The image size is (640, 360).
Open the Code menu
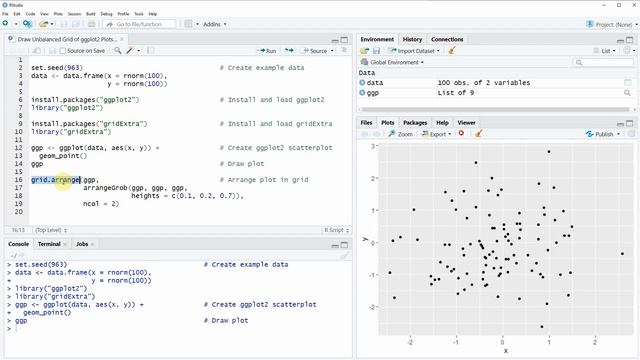(30, 14)
